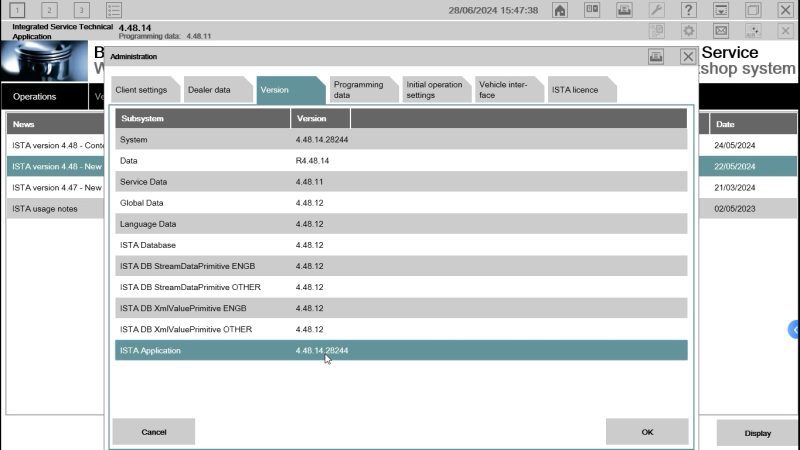Open the ISTA licence tab
This screenshot has width=800, height=450.
[x=582, y=90]
